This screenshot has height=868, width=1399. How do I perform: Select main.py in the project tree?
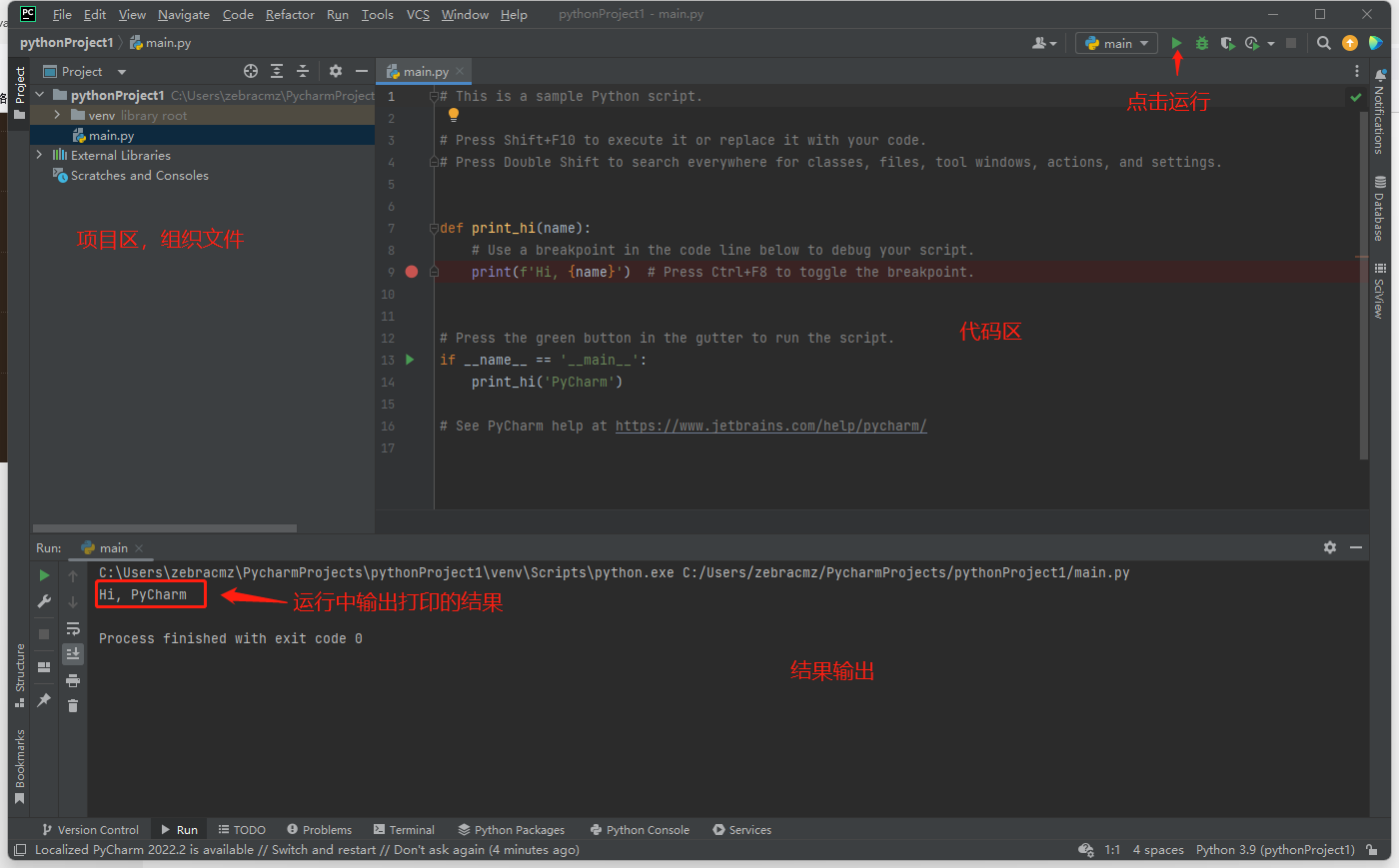110,136
